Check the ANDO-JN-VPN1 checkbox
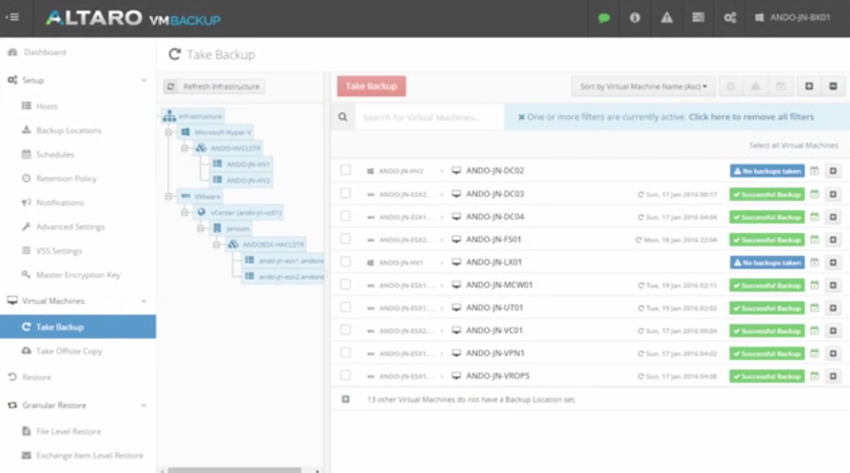This screenshot has height=473, width=850. click(x=345, y=352)
